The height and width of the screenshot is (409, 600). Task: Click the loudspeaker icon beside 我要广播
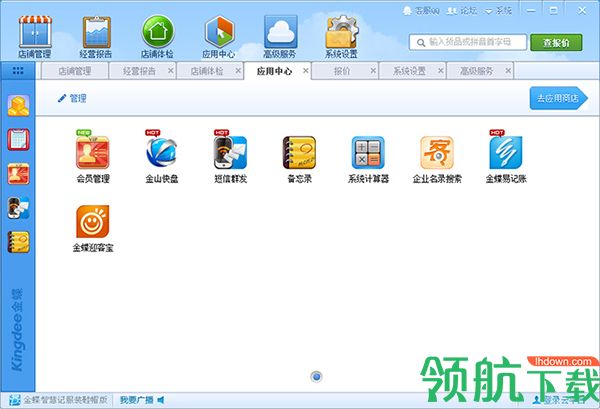click(161, 400)
